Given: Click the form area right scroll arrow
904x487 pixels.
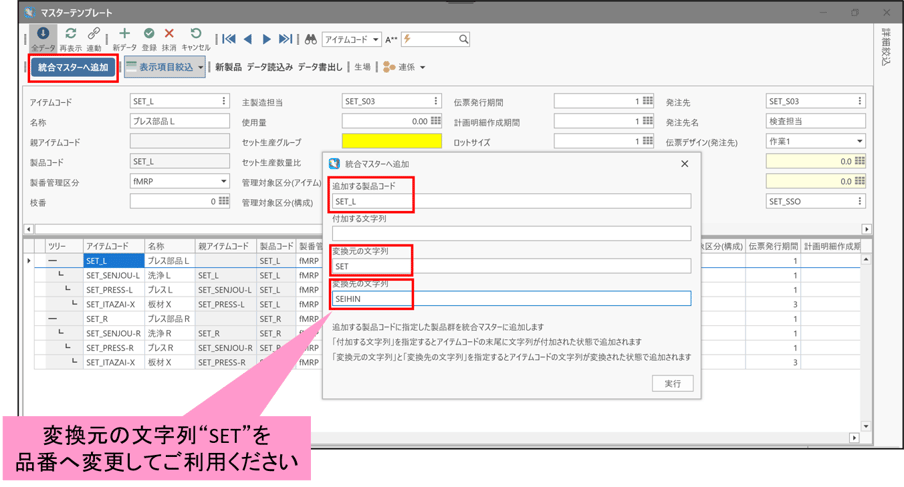Looking at the screenshot, I should pyautogui.click(x=866, y=229).
